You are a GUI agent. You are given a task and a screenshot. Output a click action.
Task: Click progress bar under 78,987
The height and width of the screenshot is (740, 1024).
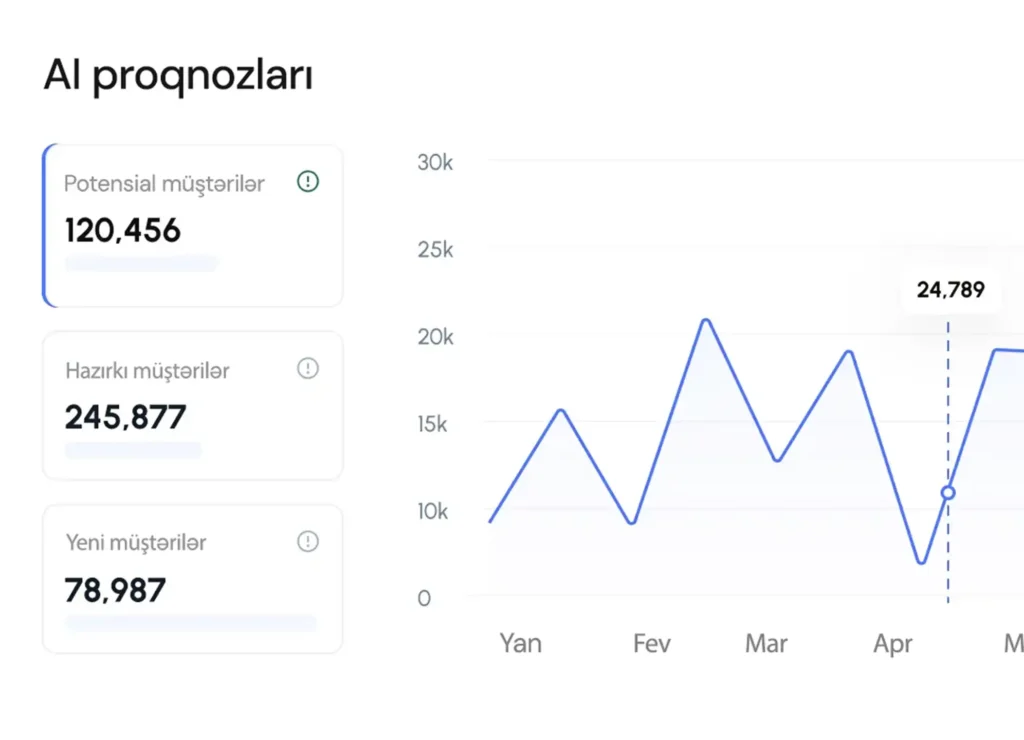click(190, 623)
